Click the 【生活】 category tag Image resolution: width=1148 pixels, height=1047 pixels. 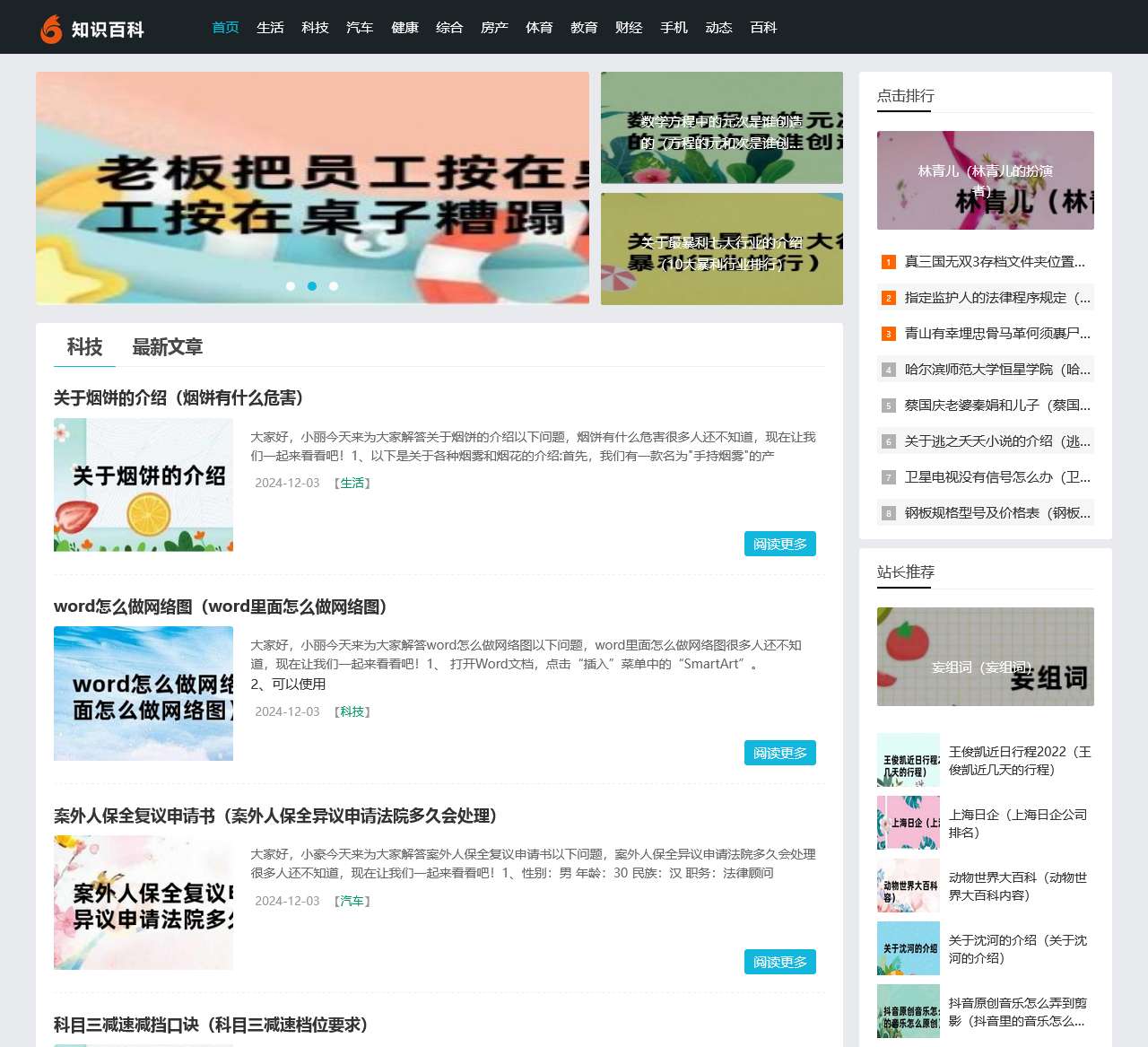pos(352,483)
